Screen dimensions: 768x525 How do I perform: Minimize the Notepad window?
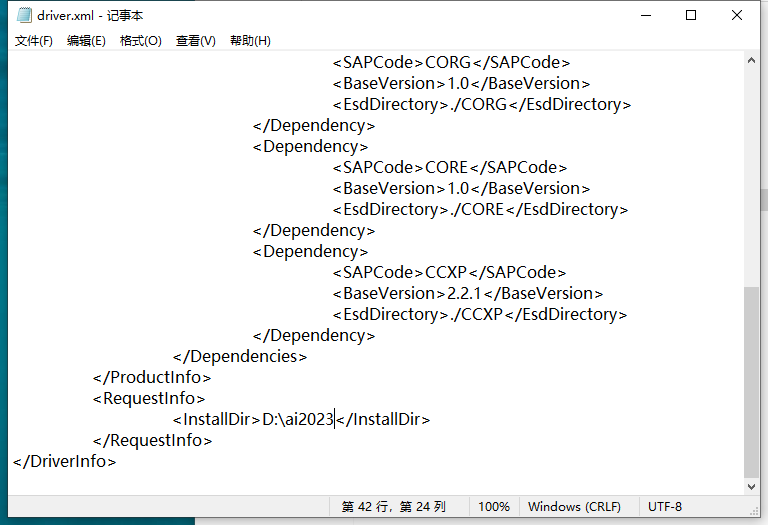pyautogui.click(x=646, y=15)
